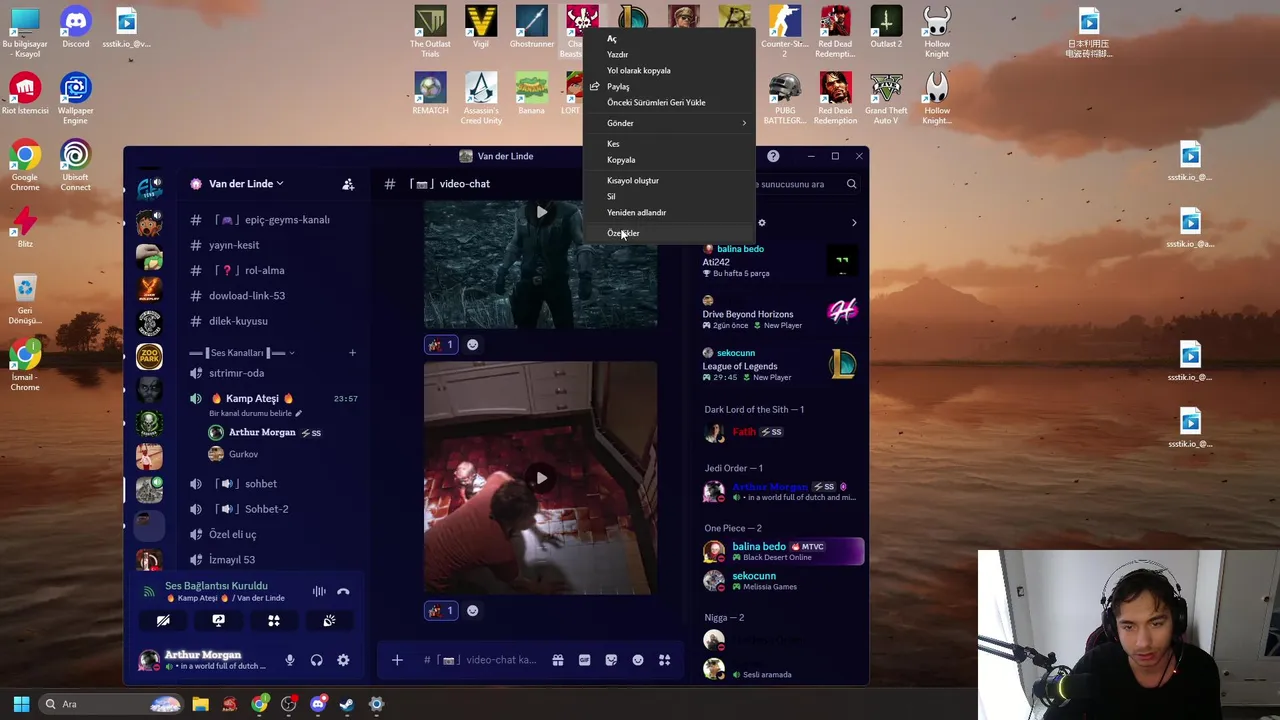
Task: Click the video-chat message input field
Action: [480, 660]
